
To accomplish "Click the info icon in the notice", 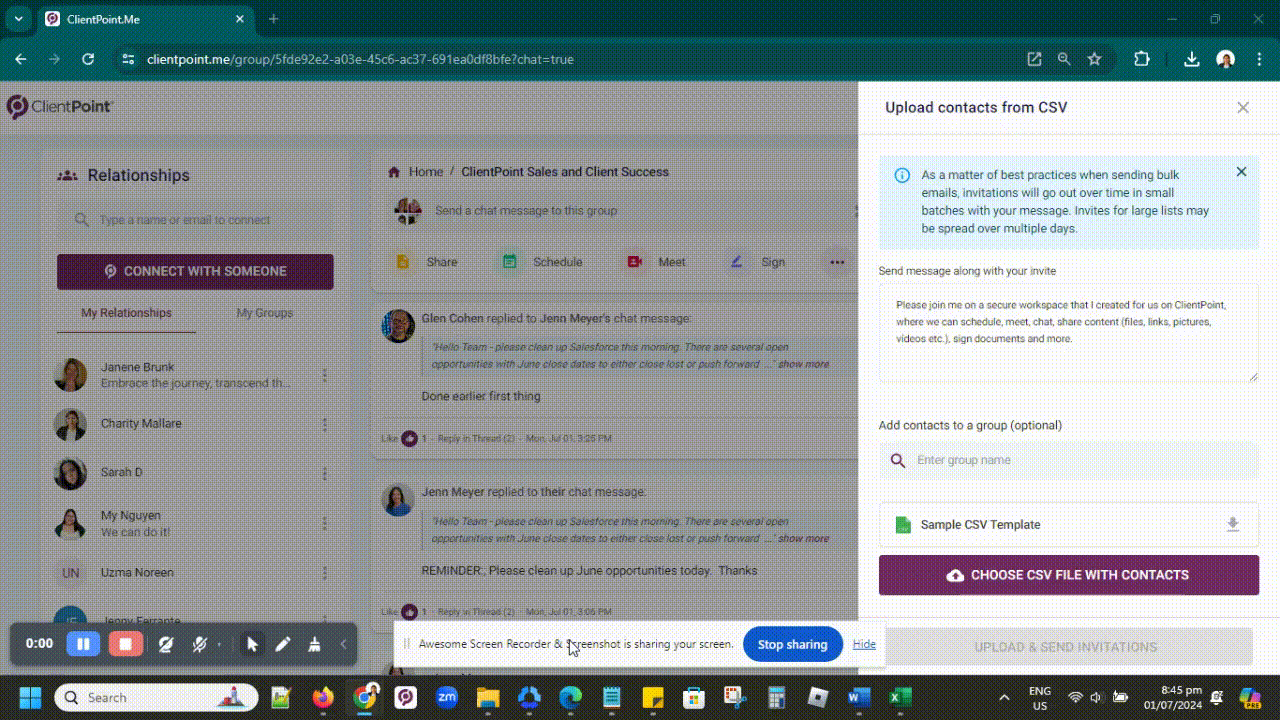I will (x=902, y=175).
